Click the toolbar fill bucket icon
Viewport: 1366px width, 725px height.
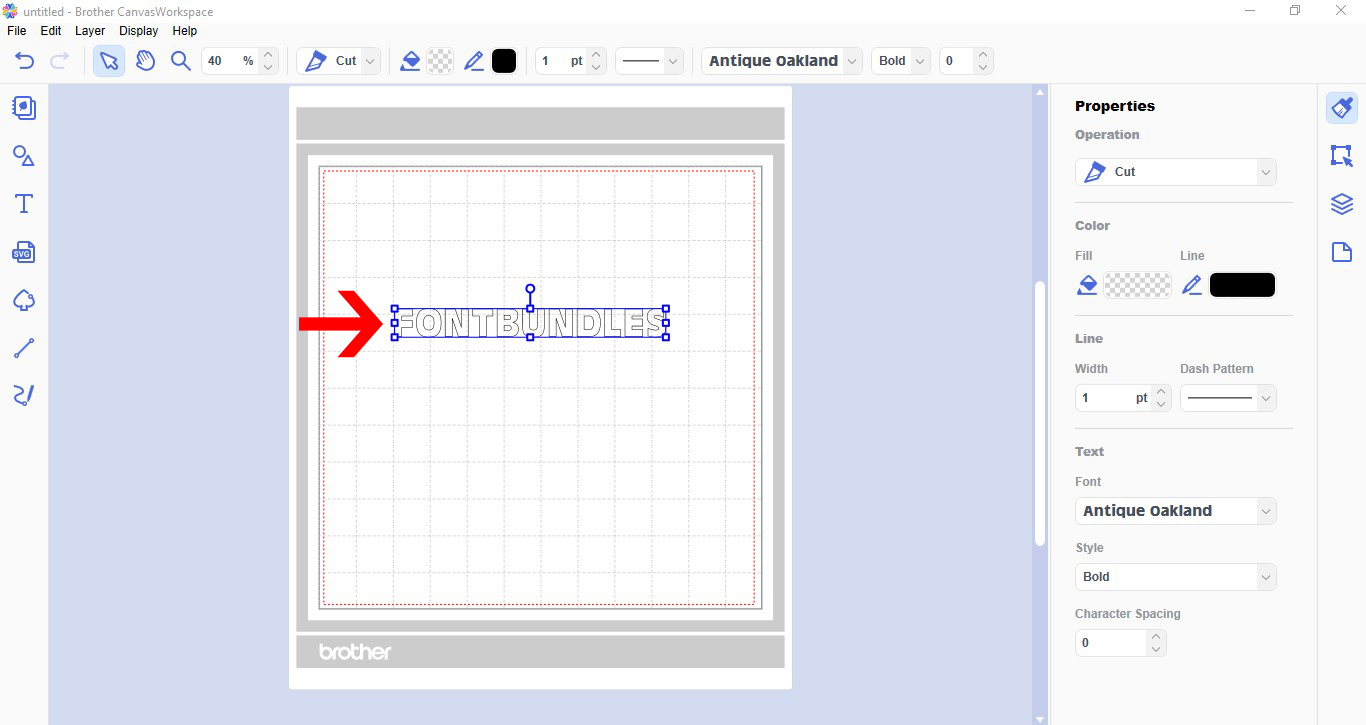click(410, 61)
